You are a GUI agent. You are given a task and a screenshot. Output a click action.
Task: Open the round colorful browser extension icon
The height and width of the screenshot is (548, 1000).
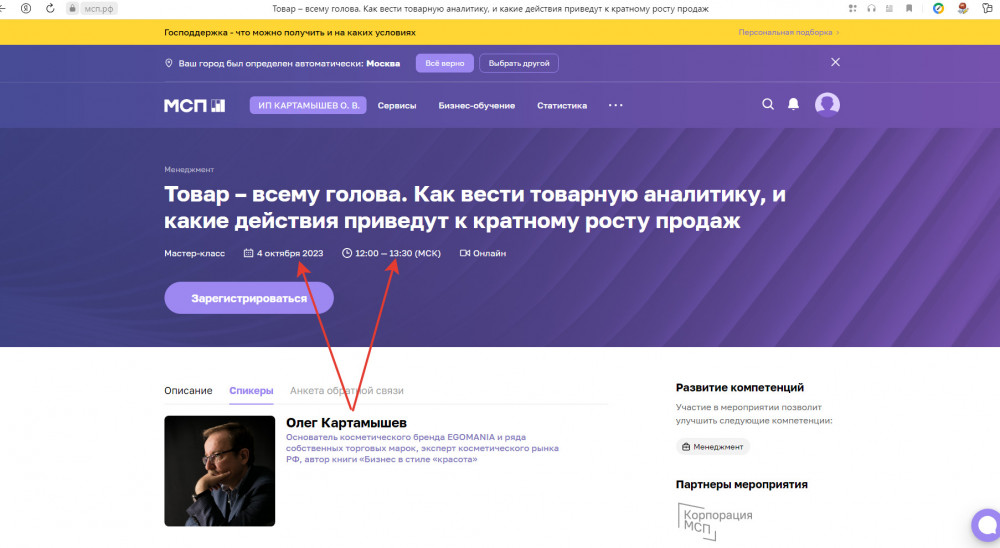[938, 9]
